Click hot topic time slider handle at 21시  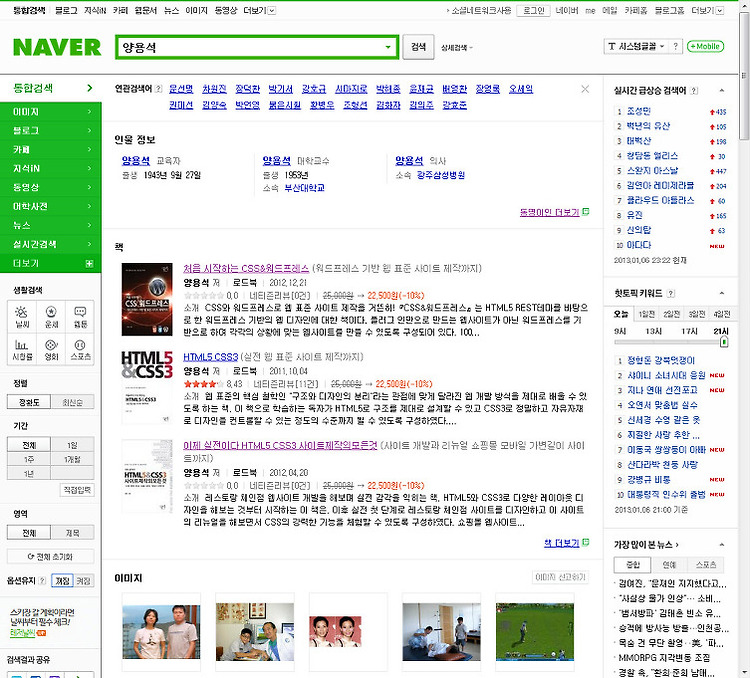tap(724, 342)
